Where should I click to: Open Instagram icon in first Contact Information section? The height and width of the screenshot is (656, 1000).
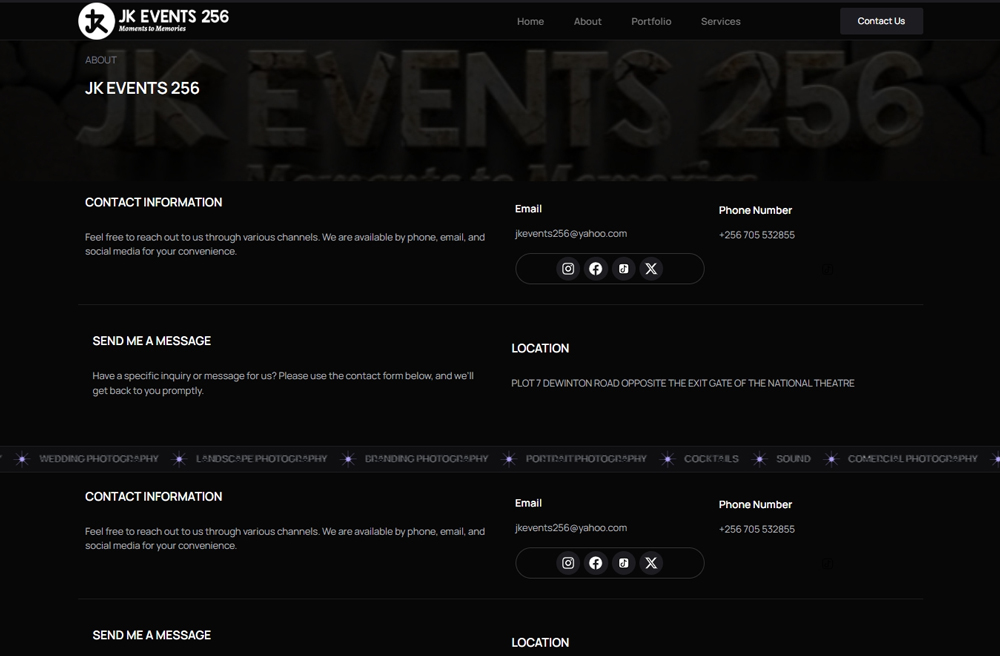(x=568, y=268)
